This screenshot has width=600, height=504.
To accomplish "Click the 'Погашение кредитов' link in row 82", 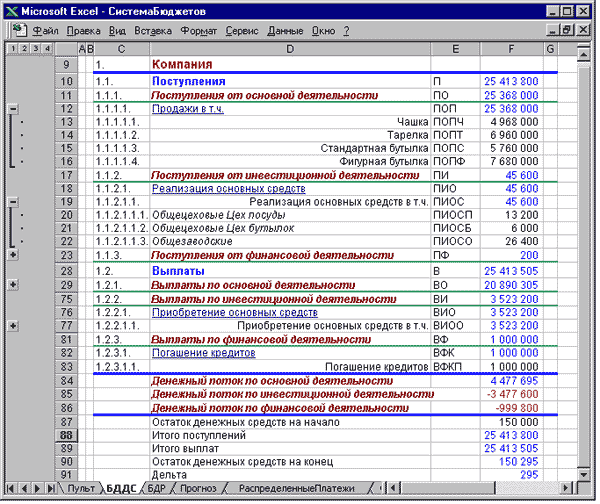I will 204,353.
